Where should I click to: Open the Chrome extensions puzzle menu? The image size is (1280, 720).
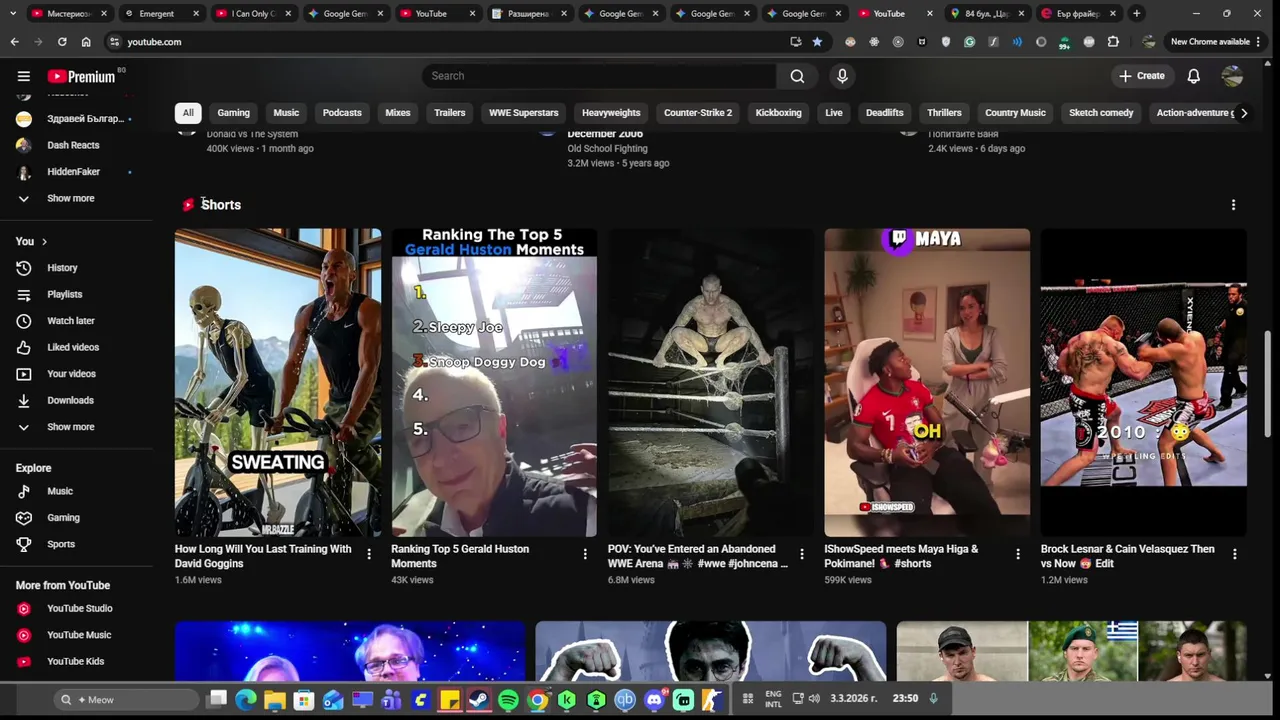1113,42
